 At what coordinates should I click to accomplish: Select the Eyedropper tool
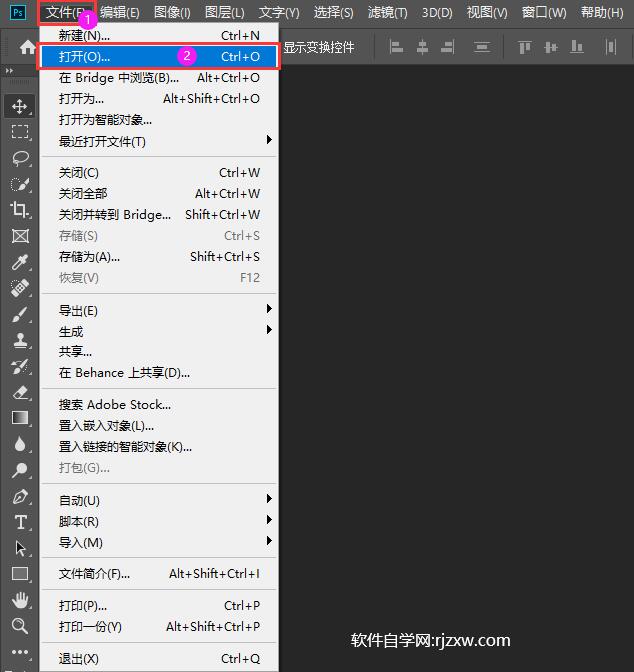pyautogui.click(x=20, y=262)
